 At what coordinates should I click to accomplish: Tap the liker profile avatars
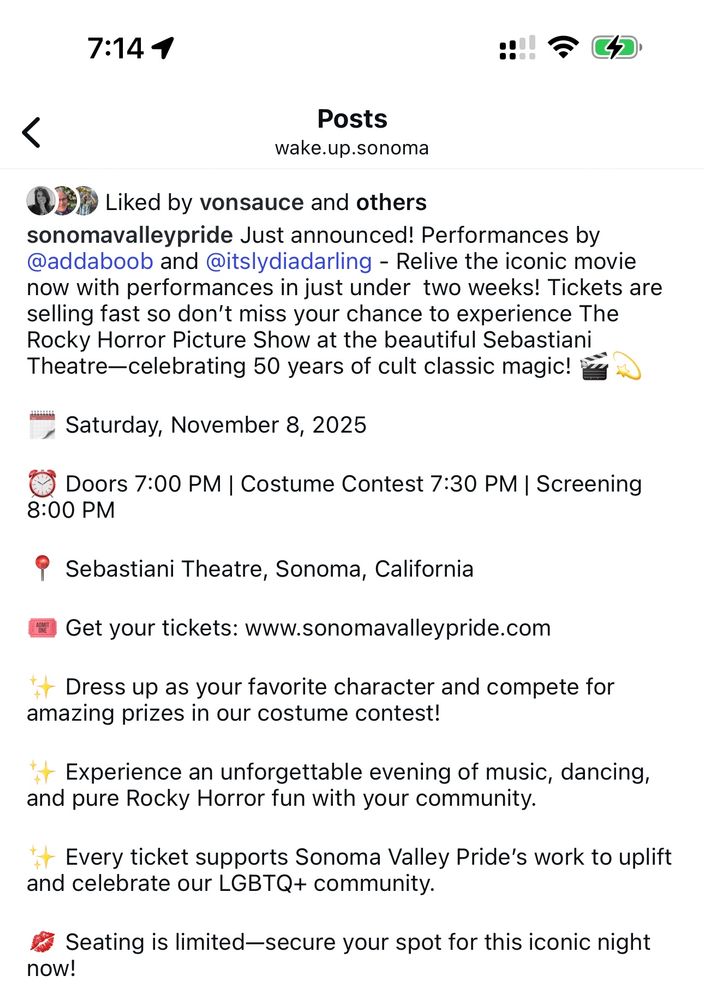click(x=62, y=201)
